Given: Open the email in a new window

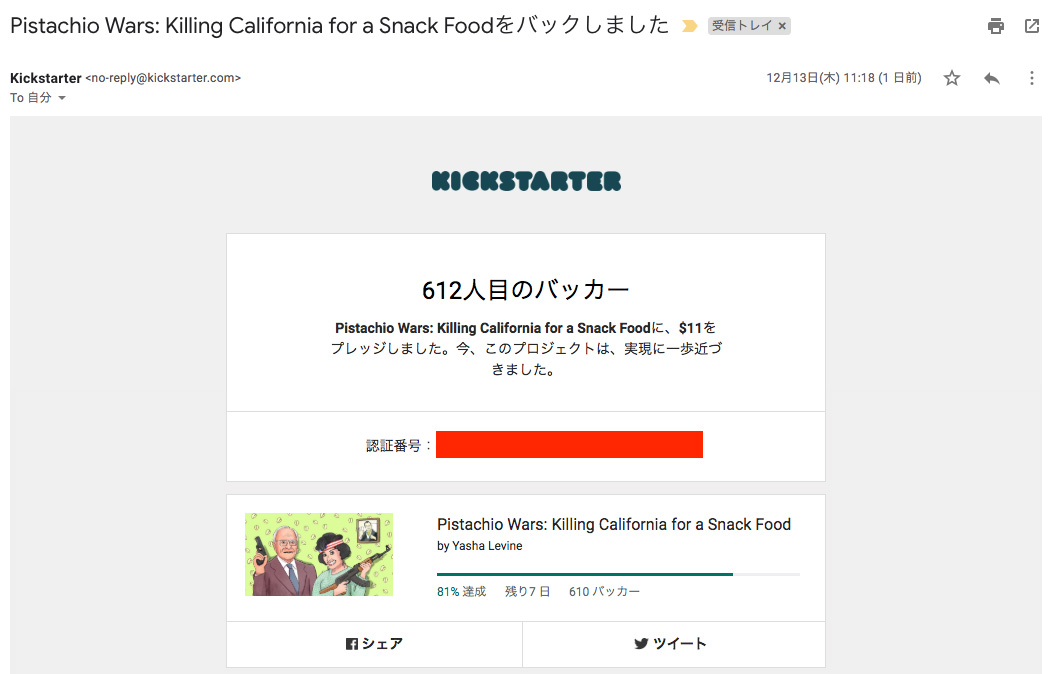Looking at the screenshot, I should coord(1032,27).
